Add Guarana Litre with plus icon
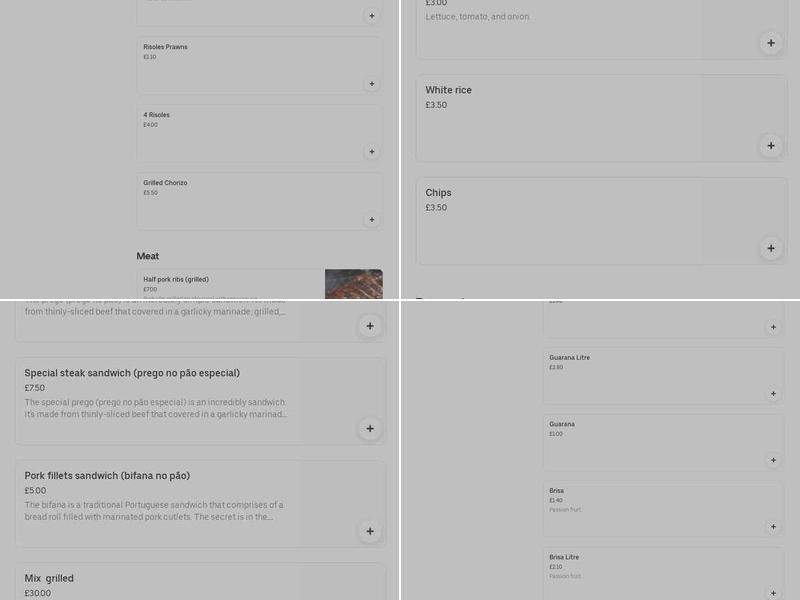 click(x=773, y=394)
